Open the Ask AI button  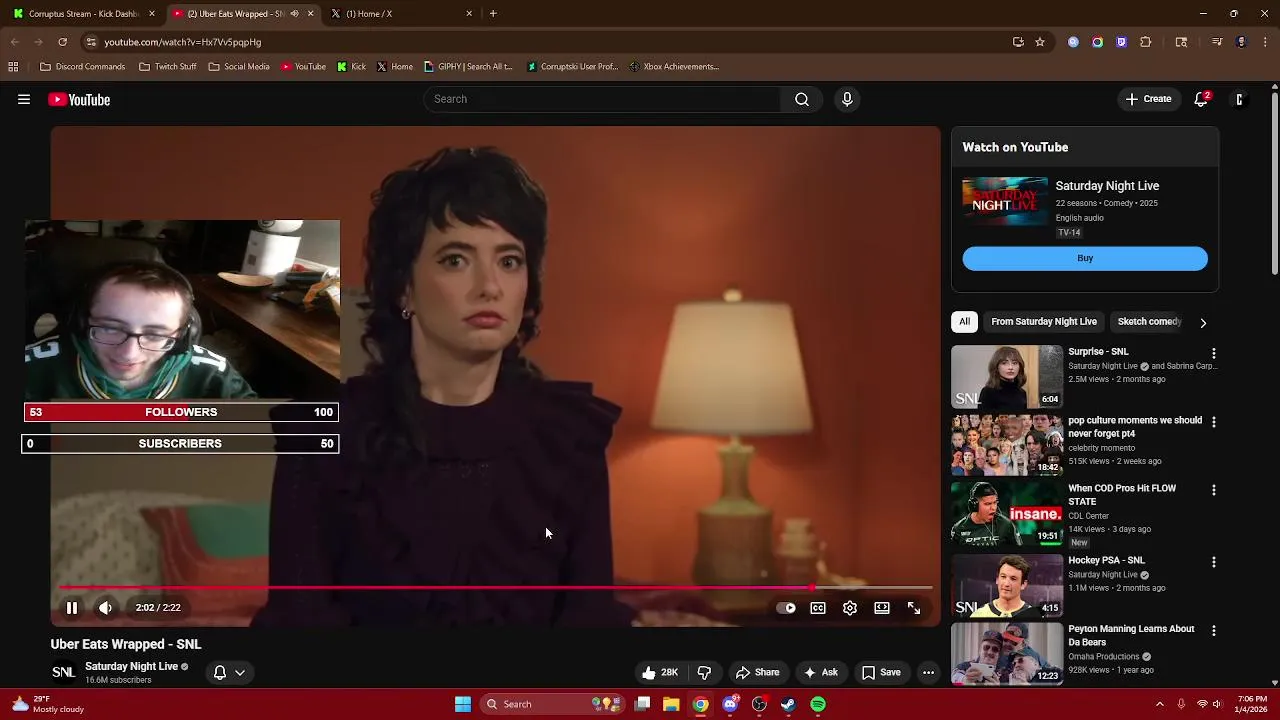821,672
